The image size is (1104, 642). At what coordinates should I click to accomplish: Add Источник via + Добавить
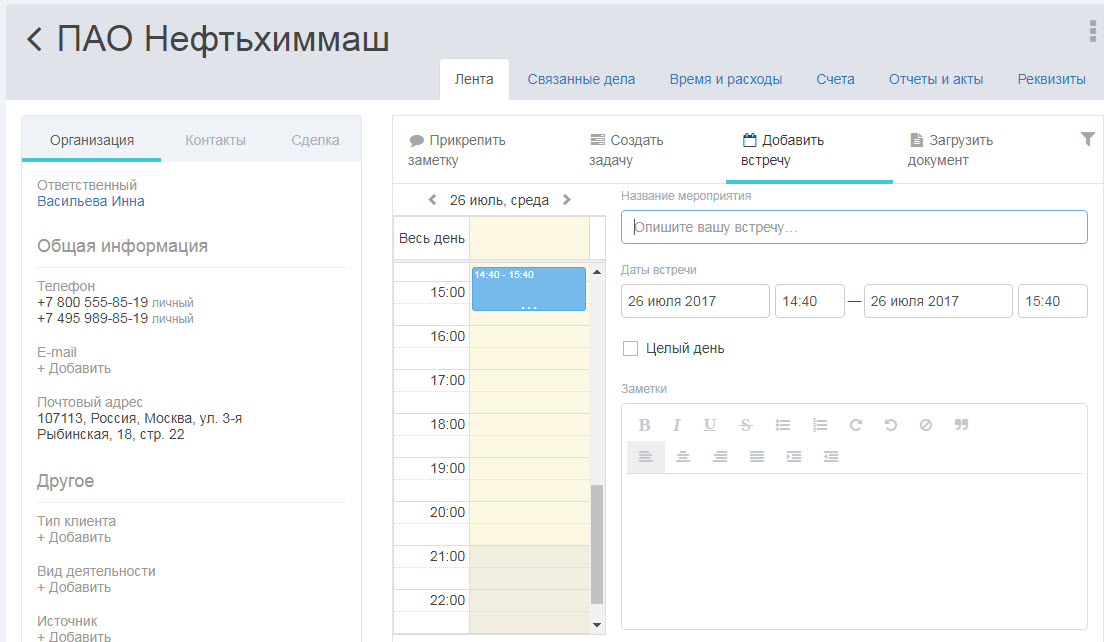(x=74, y=636)
